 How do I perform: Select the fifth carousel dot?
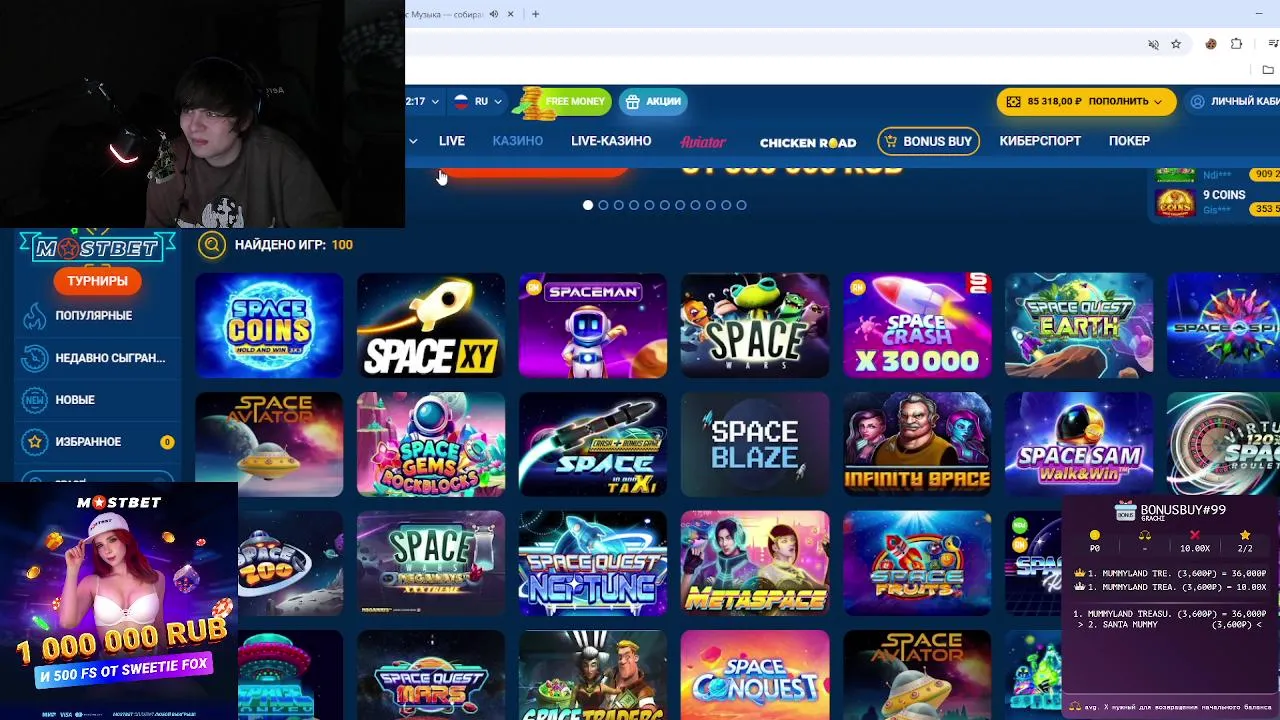649,205
